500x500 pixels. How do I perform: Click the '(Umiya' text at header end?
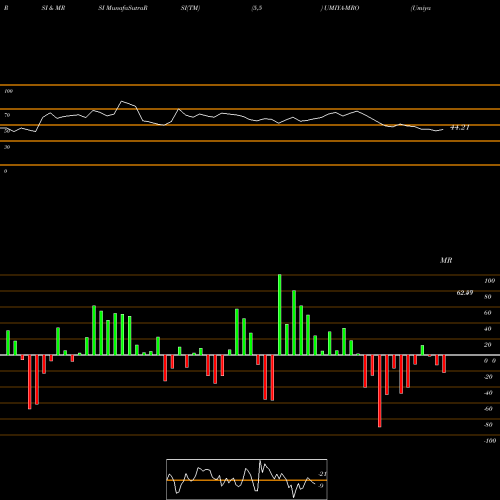tap(421, 8)
